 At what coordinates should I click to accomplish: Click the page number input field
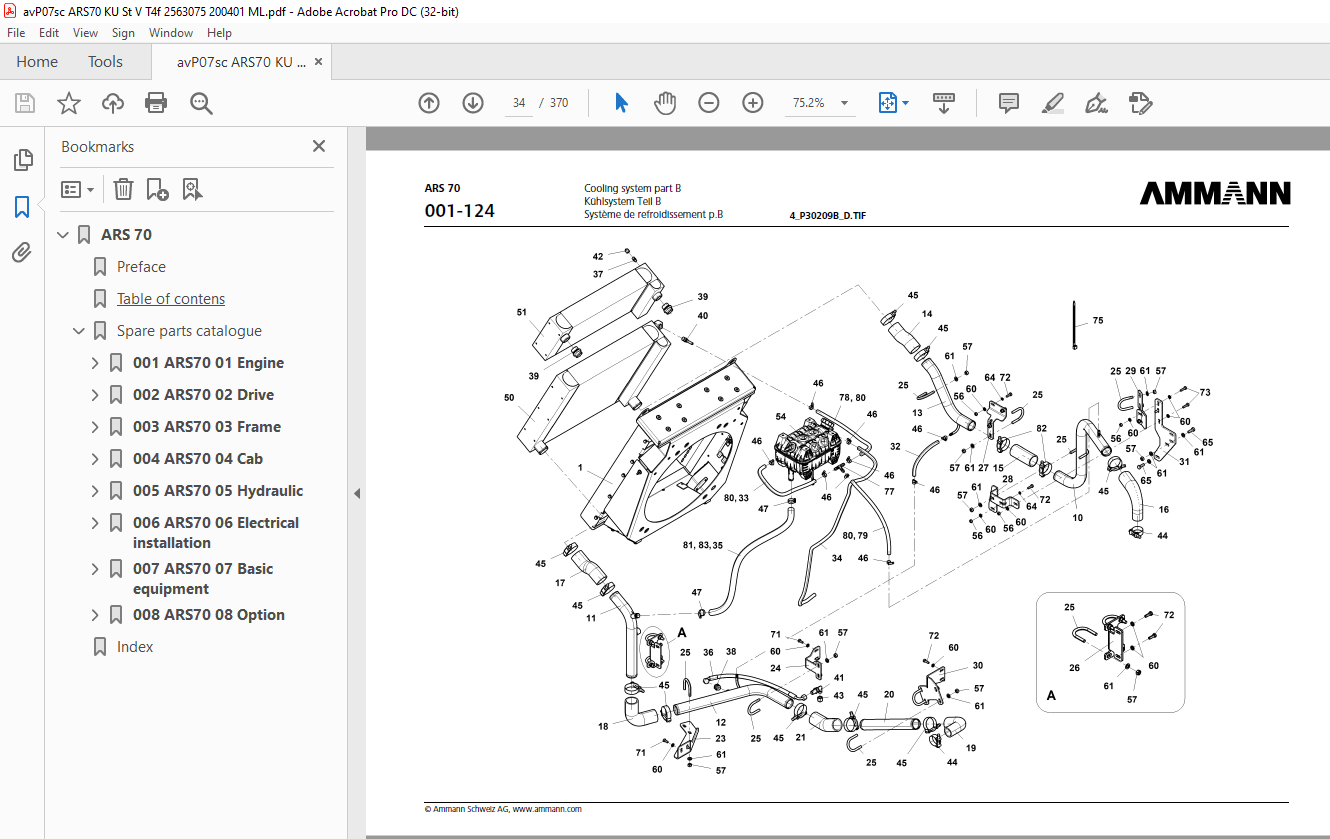518,103
